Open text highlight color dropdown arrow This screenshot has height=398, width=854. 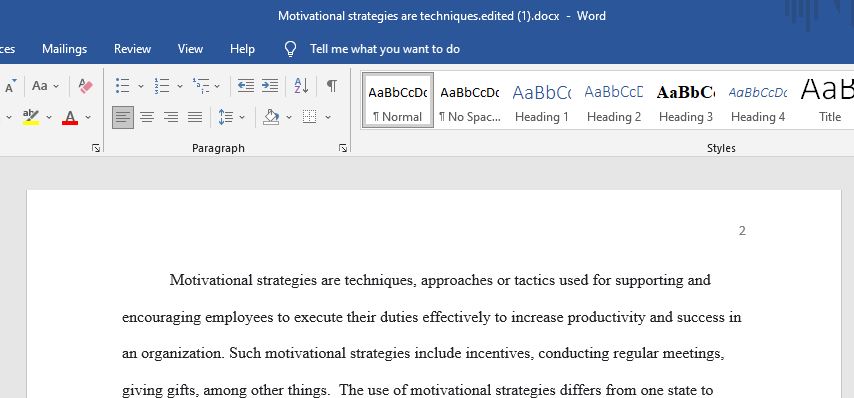point(49,117)
